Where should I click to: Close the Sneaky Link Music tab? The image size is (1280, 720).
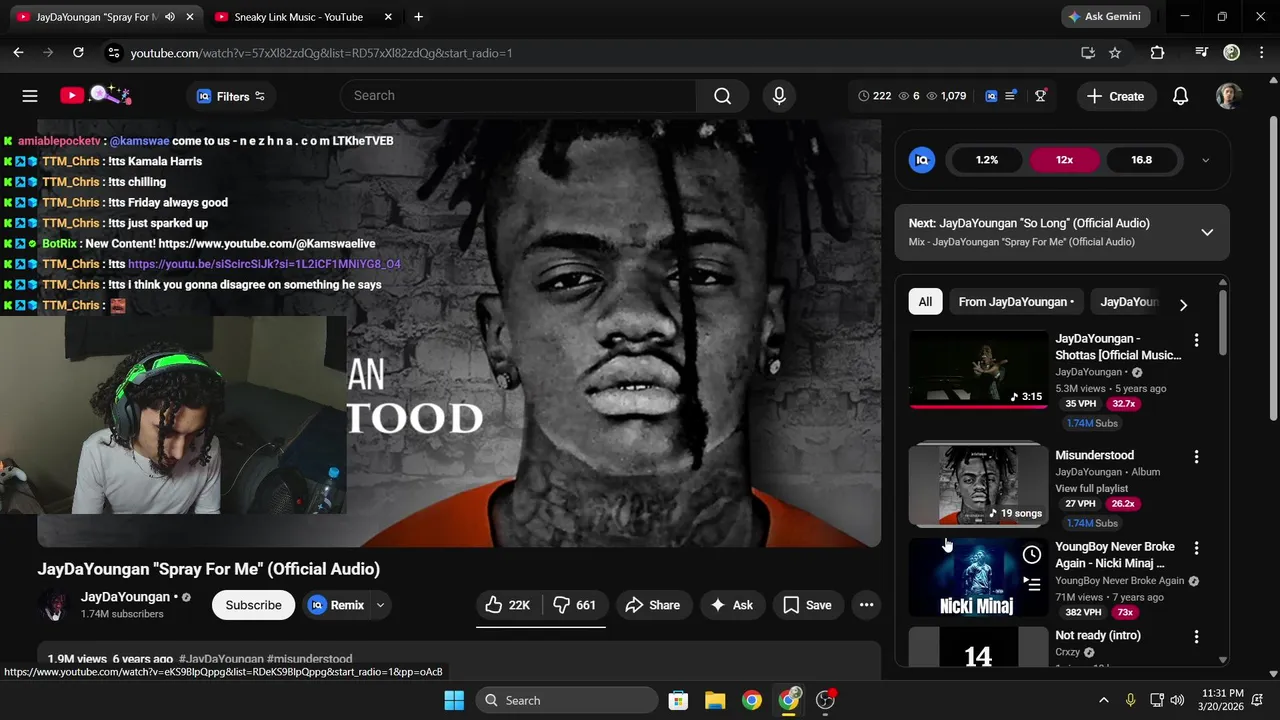pos(388,17)
